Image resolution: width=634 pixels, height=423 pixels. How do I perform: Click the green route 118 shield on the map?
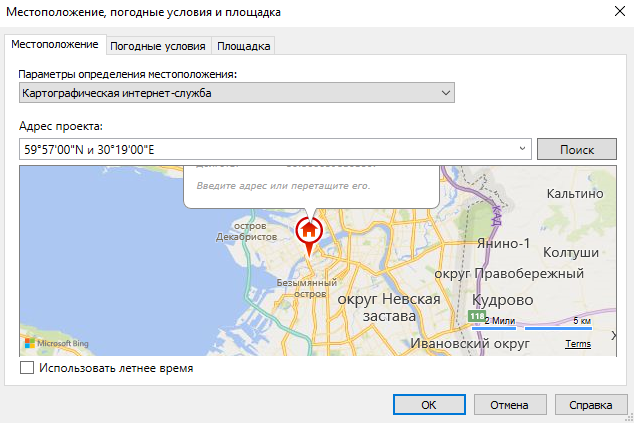coord(477,316)
